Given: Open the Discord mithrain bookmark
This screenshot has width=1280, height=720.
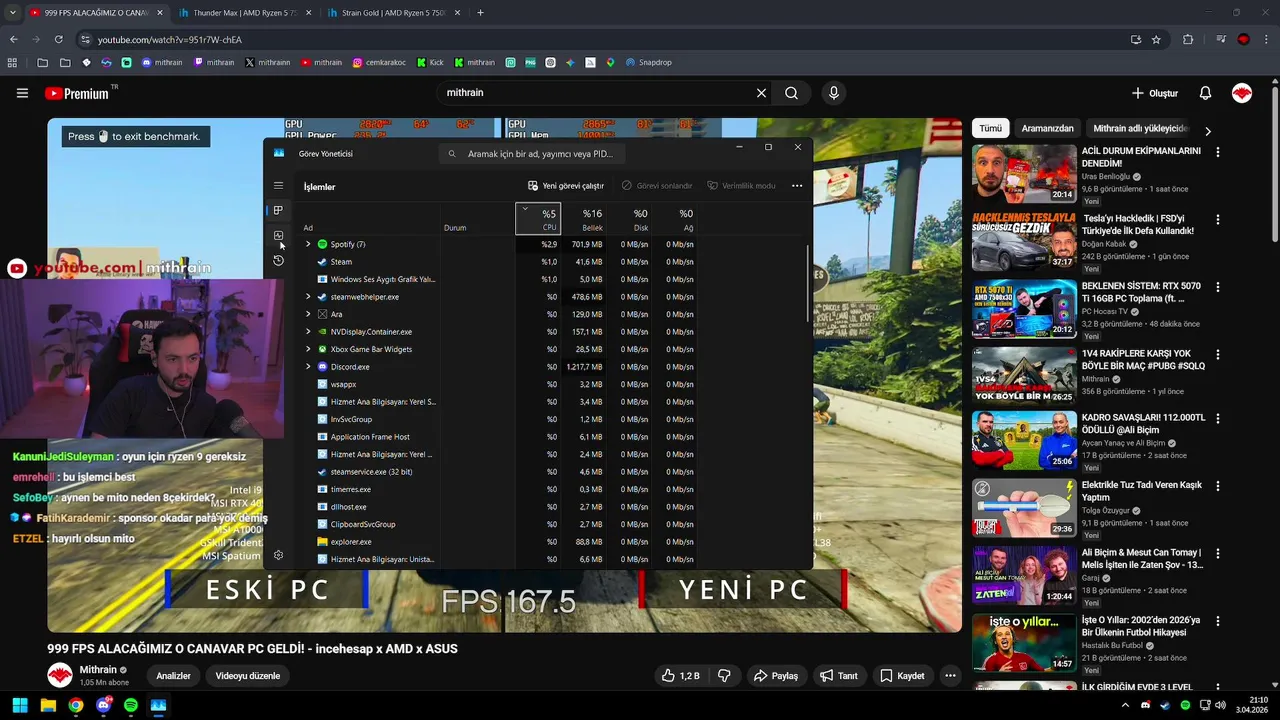Looking at the screenshot, I should (x=162, y=62).
